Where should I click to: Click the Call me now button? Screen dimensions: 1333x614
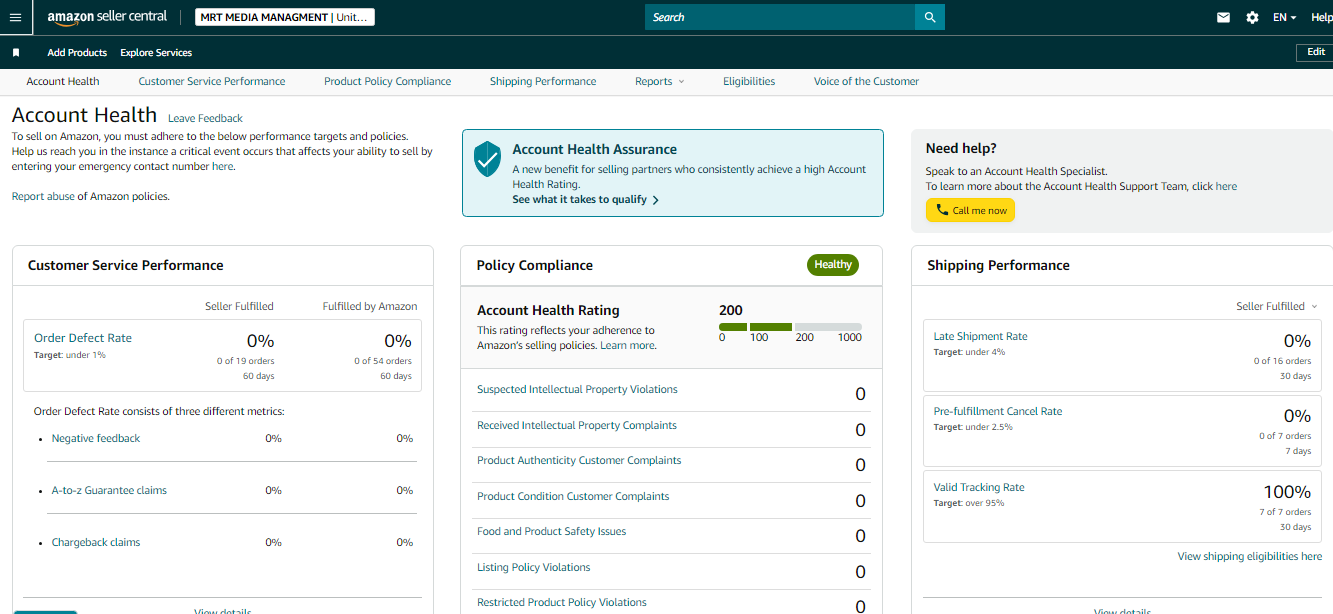[x=970, y=210]
